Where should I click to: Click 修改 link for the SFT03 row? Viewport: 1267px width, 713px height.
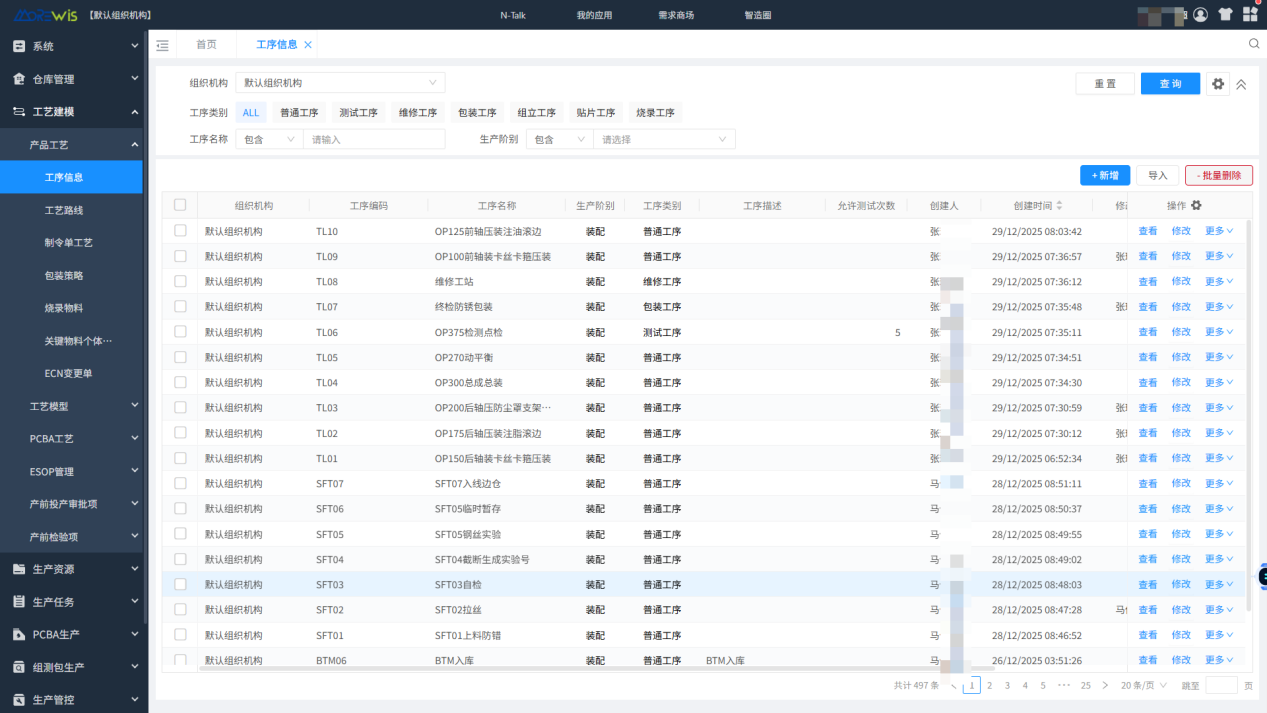(x=1181, y=584)
